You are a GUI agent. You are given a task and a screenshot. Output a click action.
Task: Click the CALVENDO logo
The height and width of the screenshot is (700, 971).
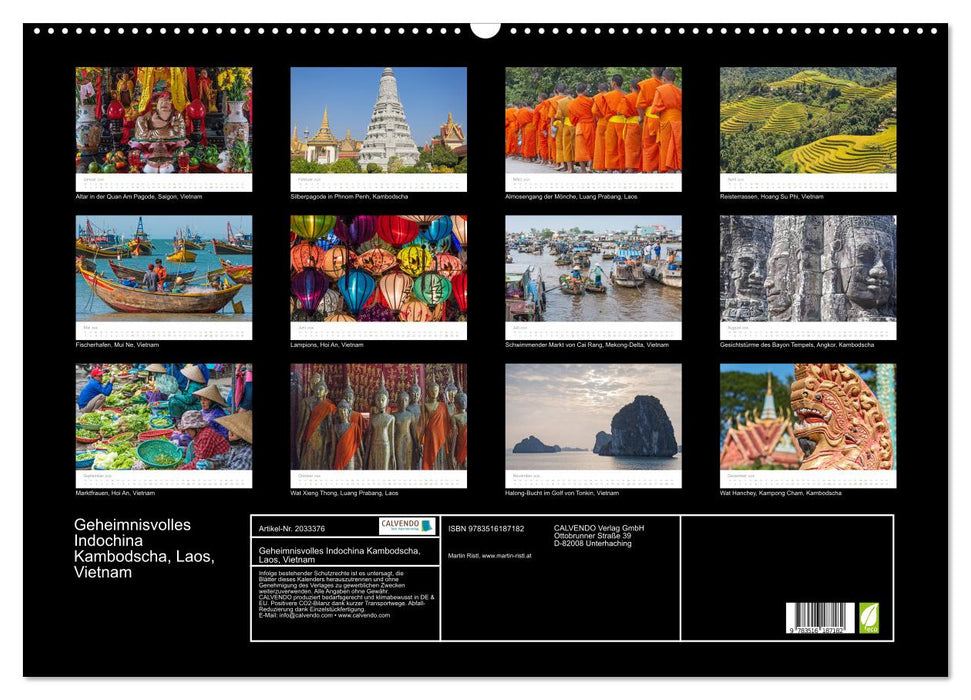[x=407, y=526]
